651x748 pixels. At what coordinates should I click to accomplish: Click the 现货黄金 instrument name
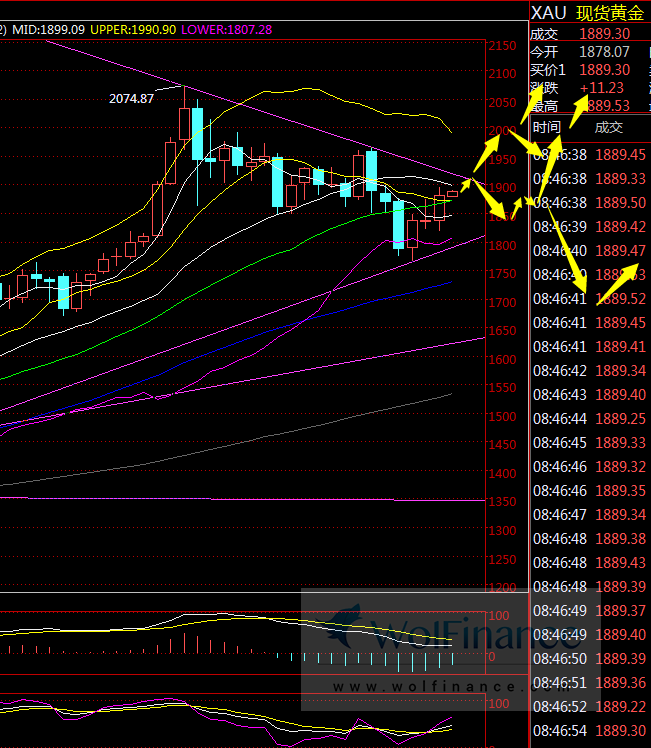click(610, 13)
